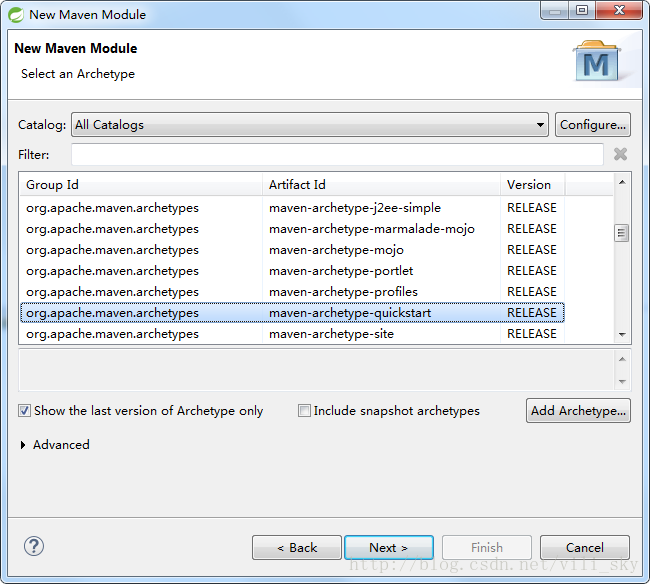Select maven-archetype-portlet row
Image resolution: width=650 pixels, height=584 pixels.
click(292, 271)
